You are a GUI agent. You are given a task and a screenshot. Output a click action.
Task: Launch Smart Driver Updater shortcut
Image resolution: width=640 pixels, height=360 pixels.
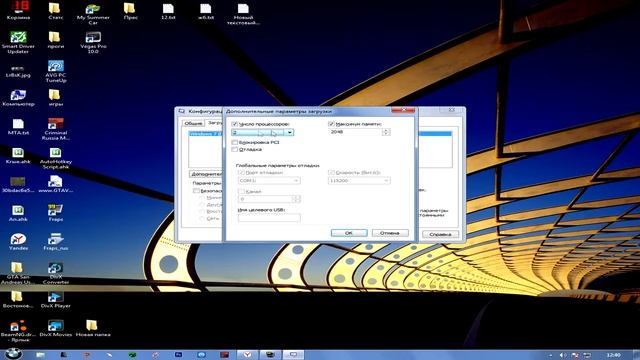[x=18, y=42]
